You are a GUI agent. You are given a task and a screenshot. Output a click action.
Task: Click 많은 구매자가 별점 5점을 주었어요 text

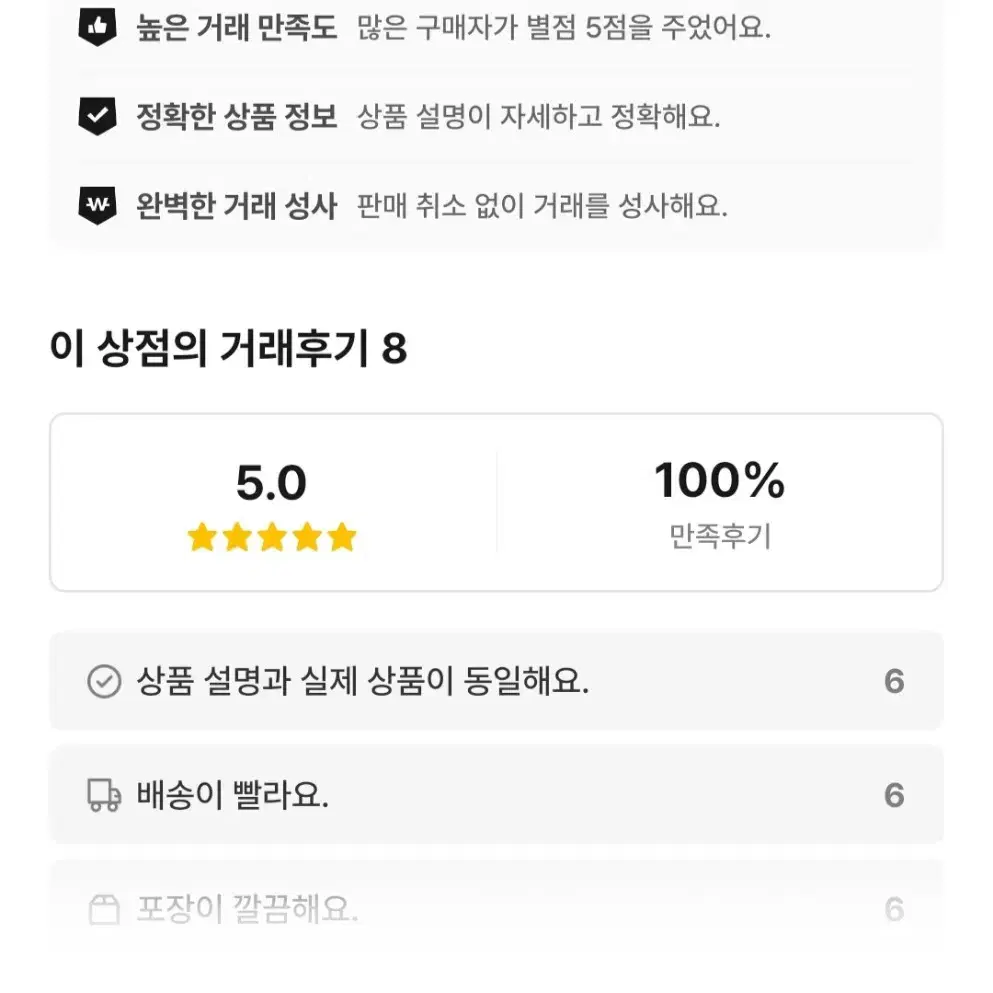564,27
